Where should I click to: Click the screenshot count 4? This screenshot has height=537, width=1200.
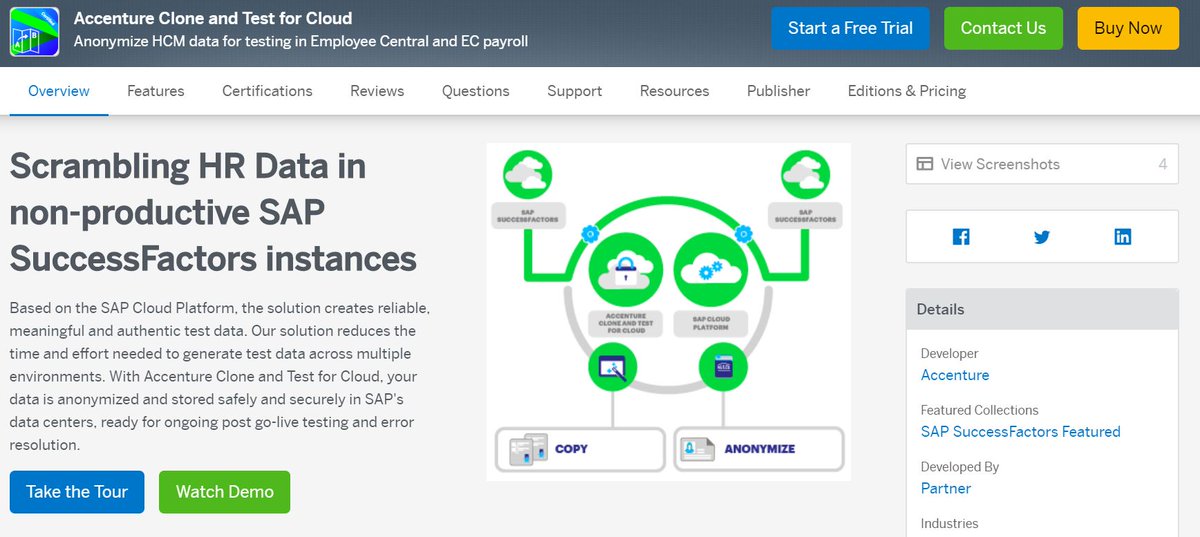click(1163, 164)
